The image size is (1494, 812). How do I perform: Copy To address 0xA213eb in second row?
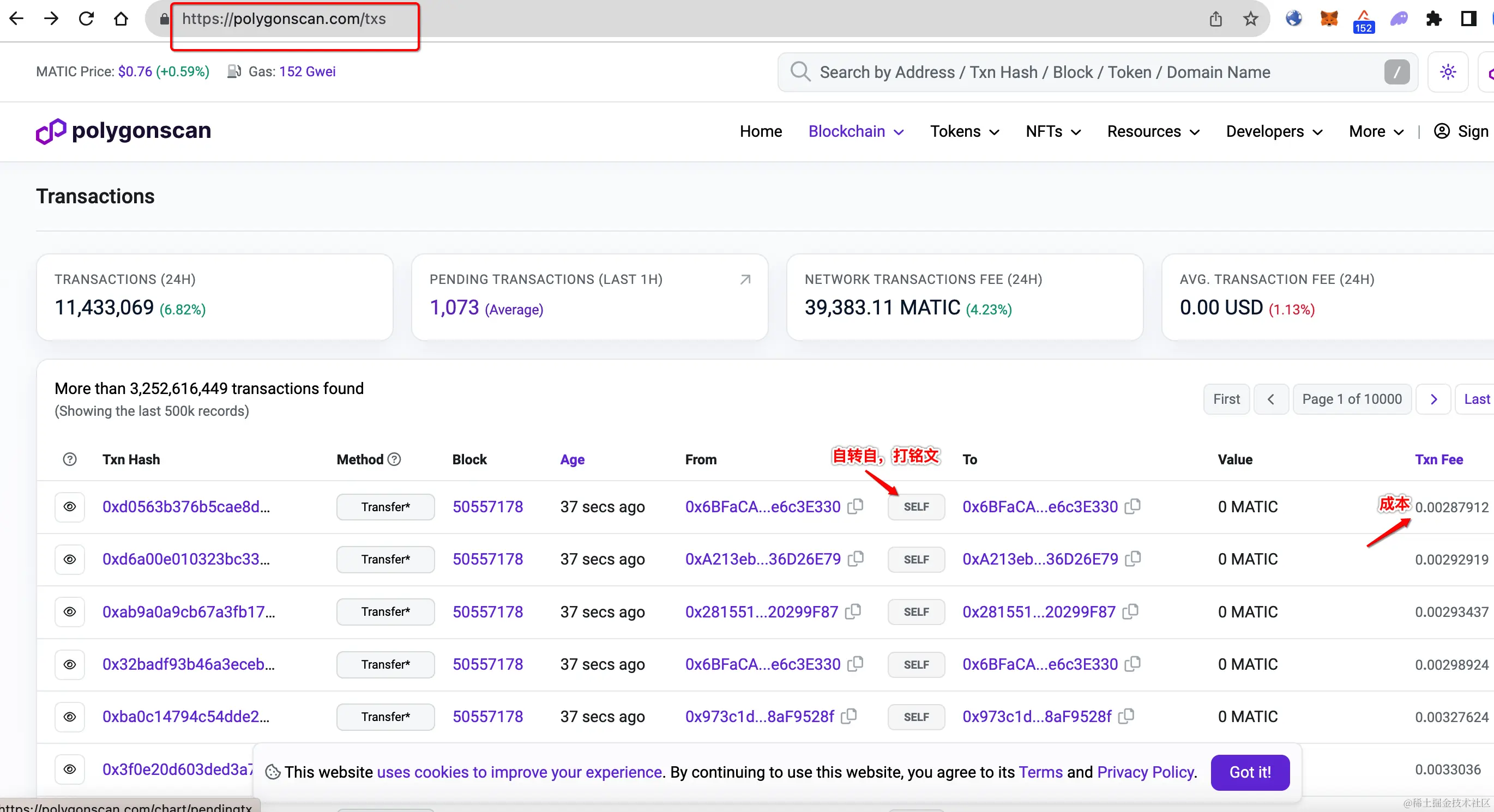pos(1132,559)
